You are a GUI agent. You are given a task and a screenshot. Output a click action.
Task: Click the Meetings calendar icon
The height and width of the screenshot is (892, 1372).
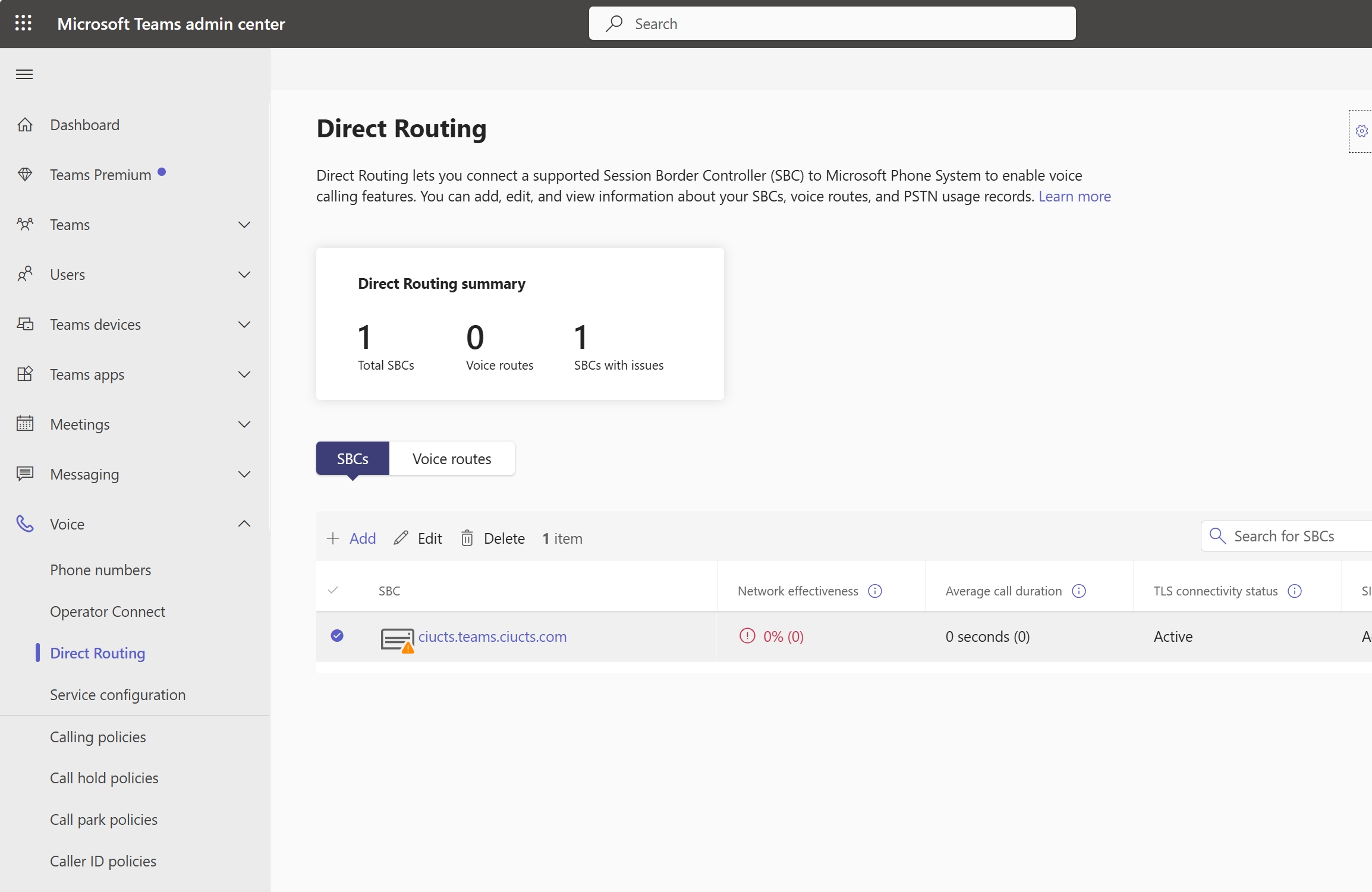coord(25,424)
